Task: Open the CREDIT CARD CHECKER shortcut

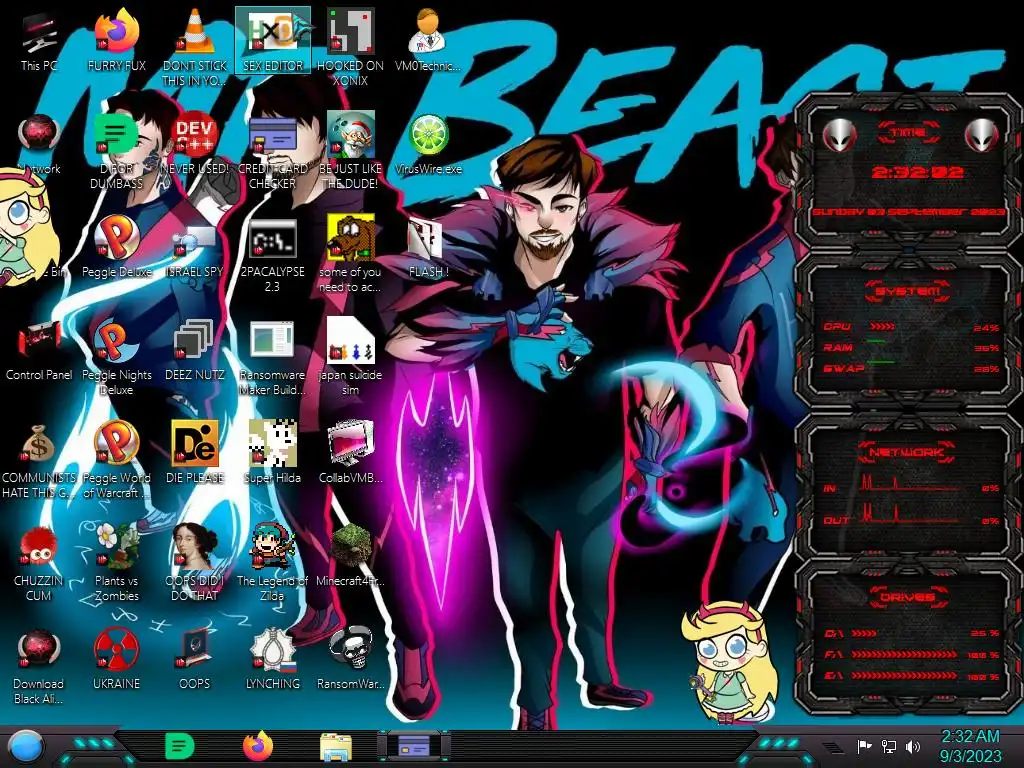Action: [x=272, y=150]
